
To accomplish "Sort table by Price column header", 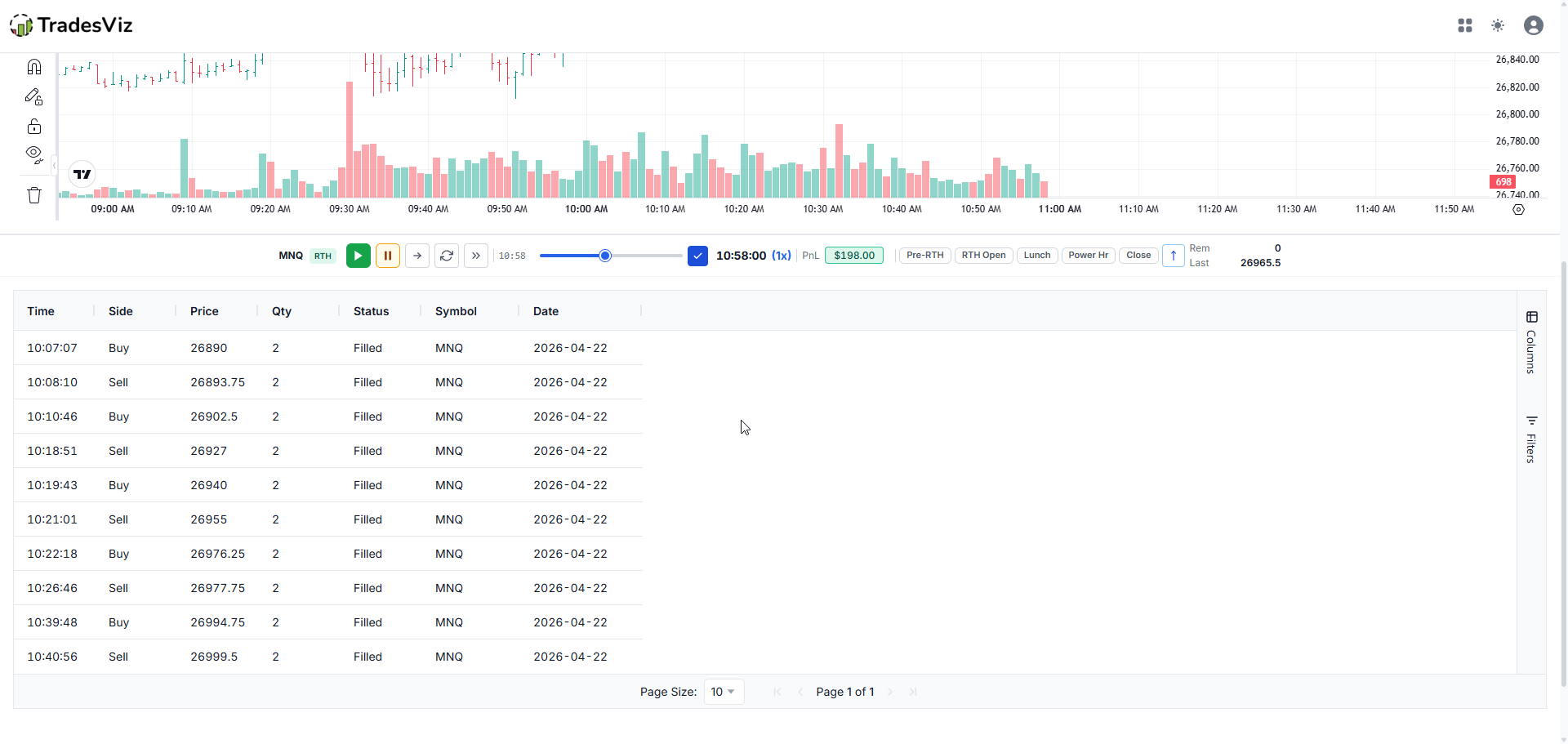I will pyautogui.click(x=204, y=311).
